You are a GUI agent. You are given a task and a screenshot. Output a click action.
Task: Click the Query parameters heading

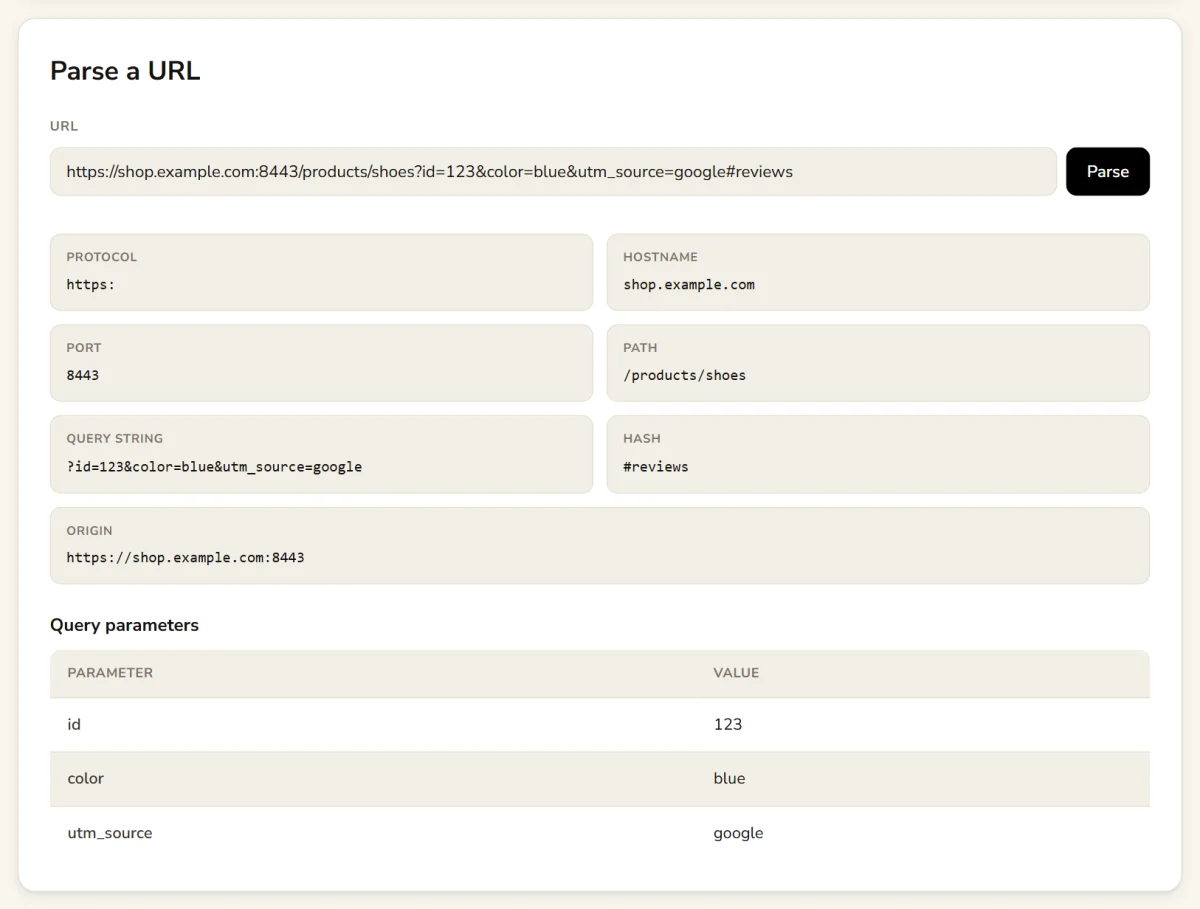tap(124, 625)
